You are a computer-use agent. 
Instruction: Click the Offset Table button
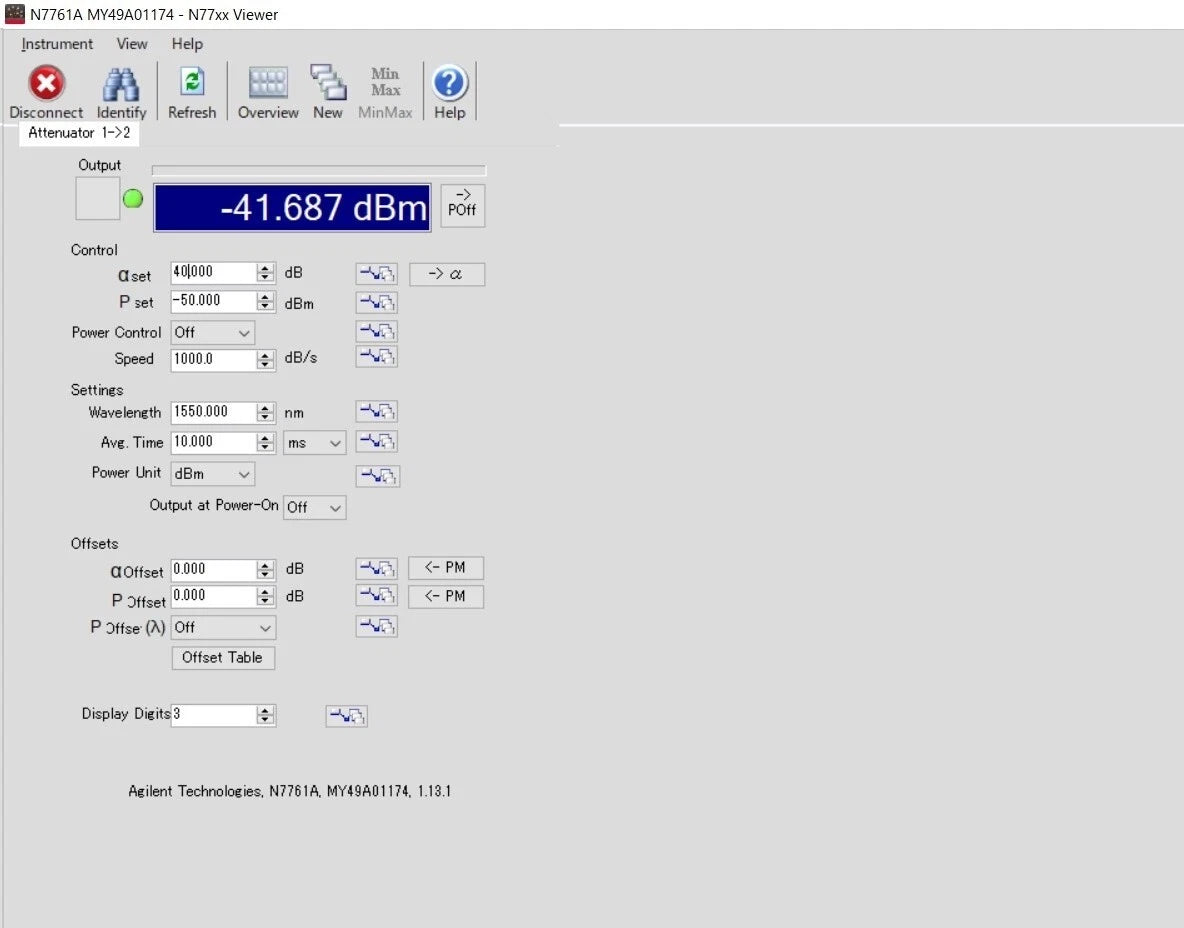223,658
